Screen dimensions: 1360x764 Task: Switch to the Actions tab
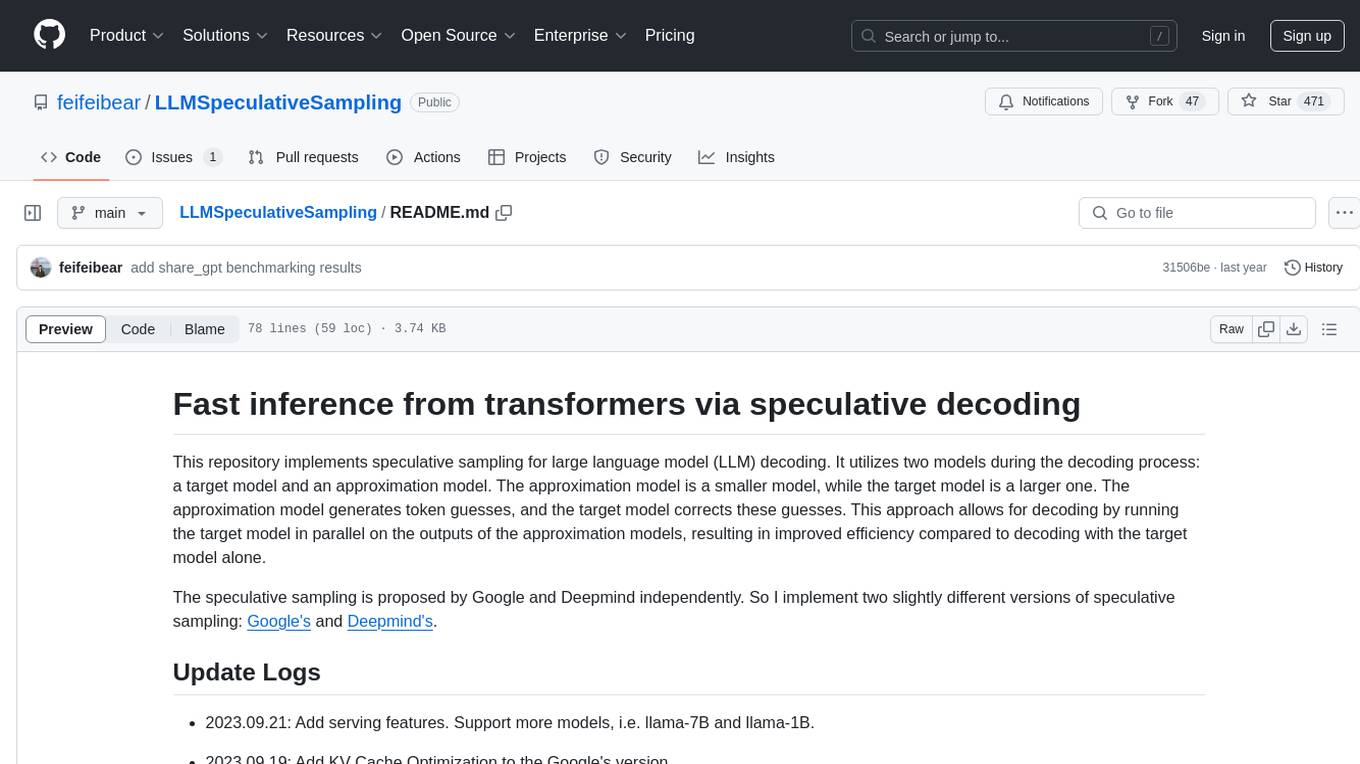tap(423, 157)
